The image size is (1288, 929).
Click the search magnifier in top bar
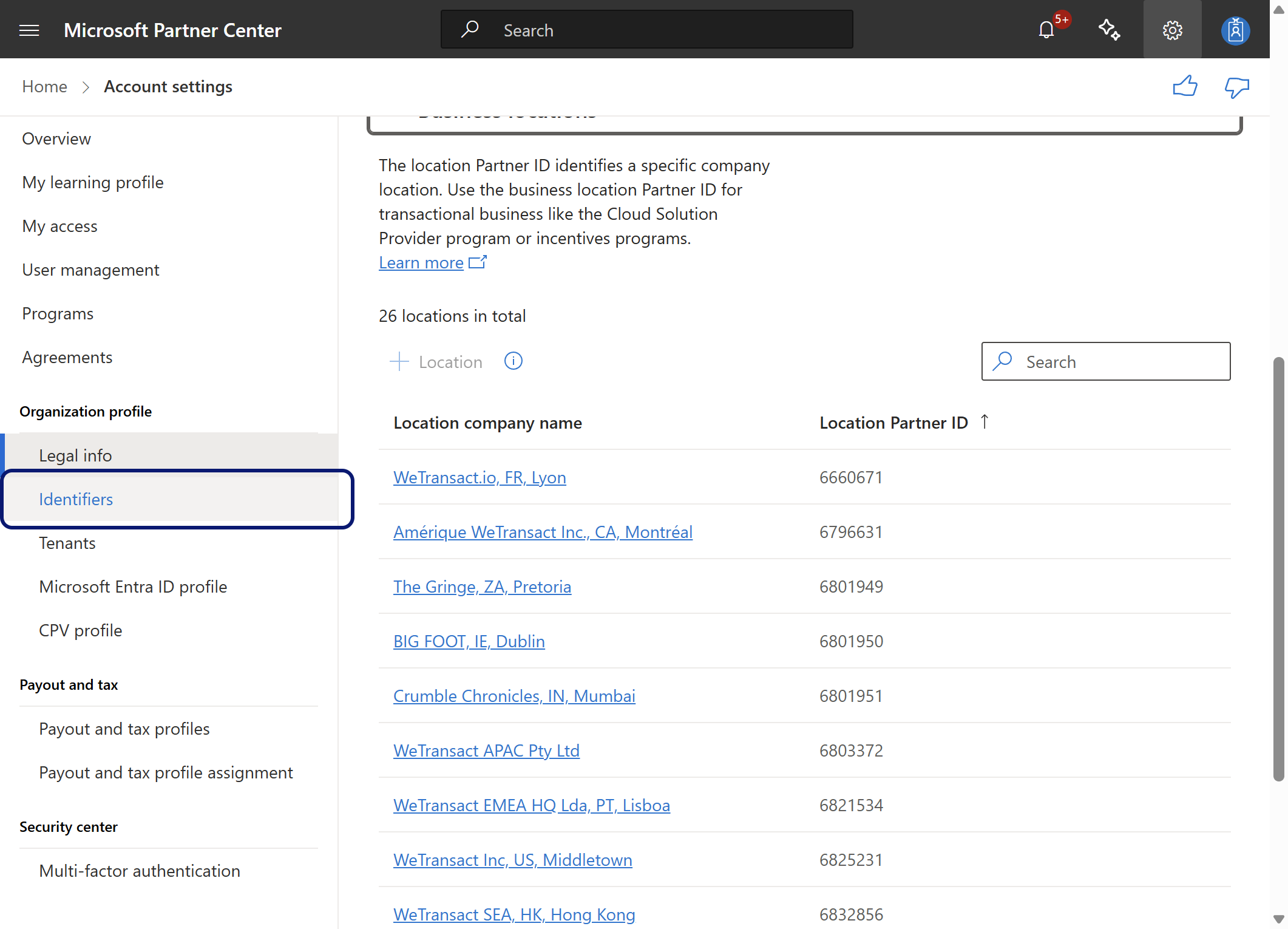point(470,29)
